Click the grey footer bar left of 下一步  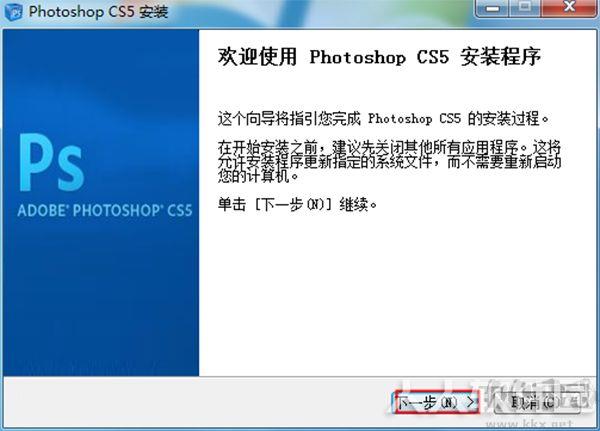coord(197,402)
